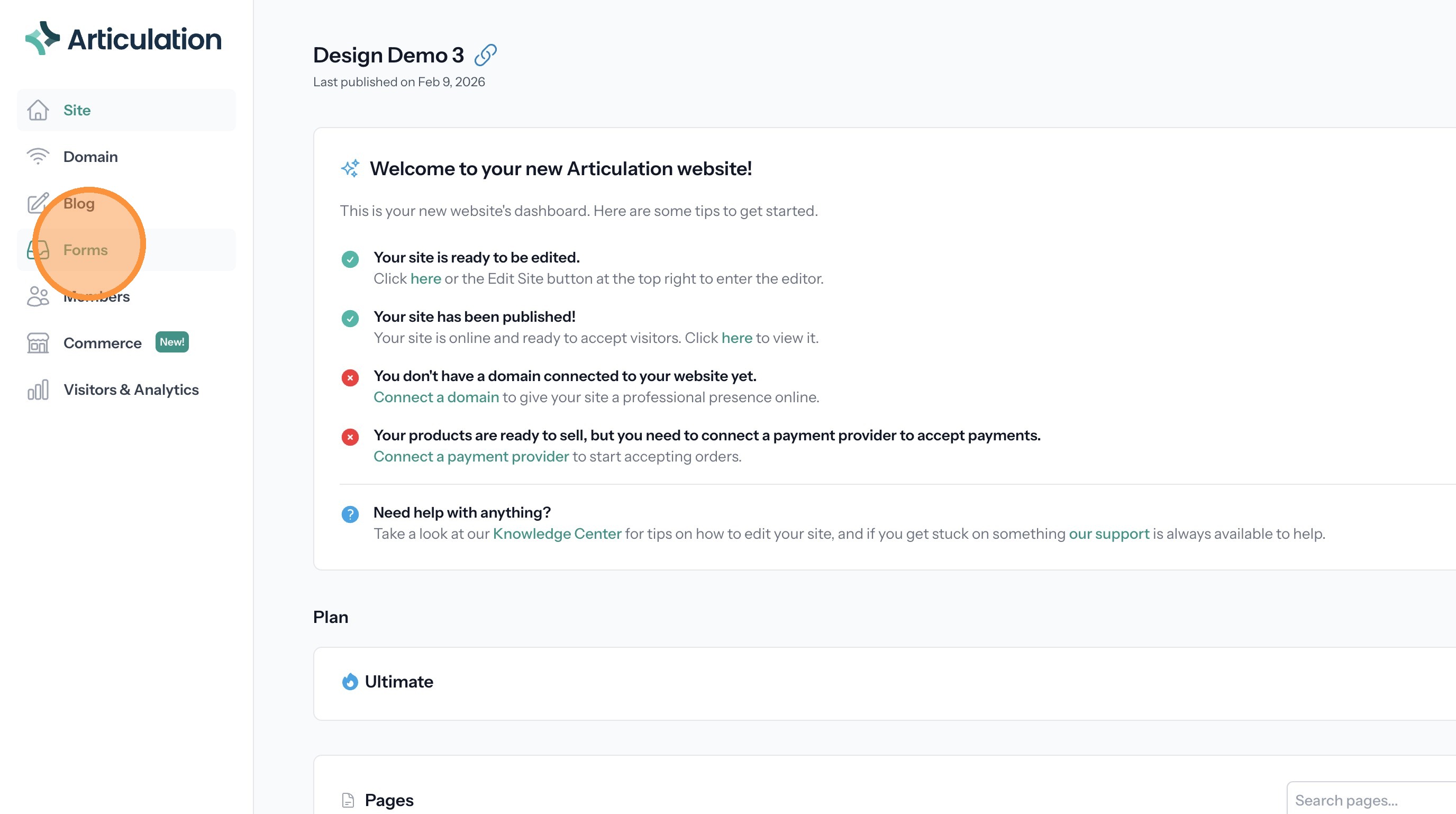Screen dimensions: 1456x814
Task: Open the Knowledge Center link
Action: click(557, 534)
